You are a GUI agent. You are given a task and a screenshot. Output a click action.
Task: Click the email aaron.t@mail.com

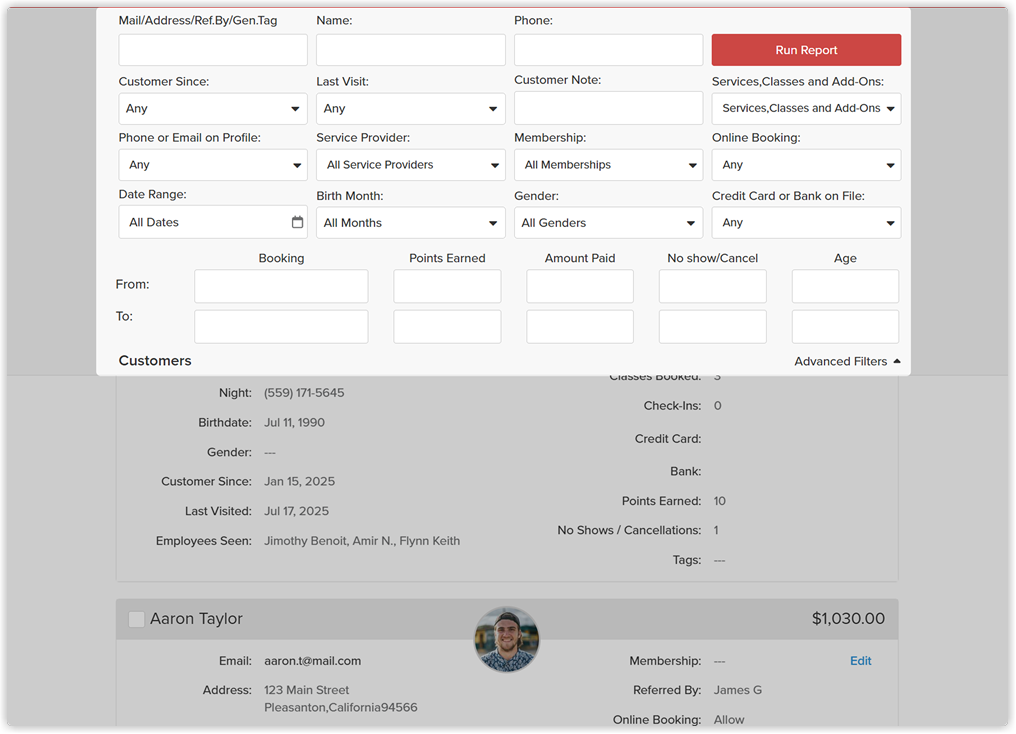[312, 661]
